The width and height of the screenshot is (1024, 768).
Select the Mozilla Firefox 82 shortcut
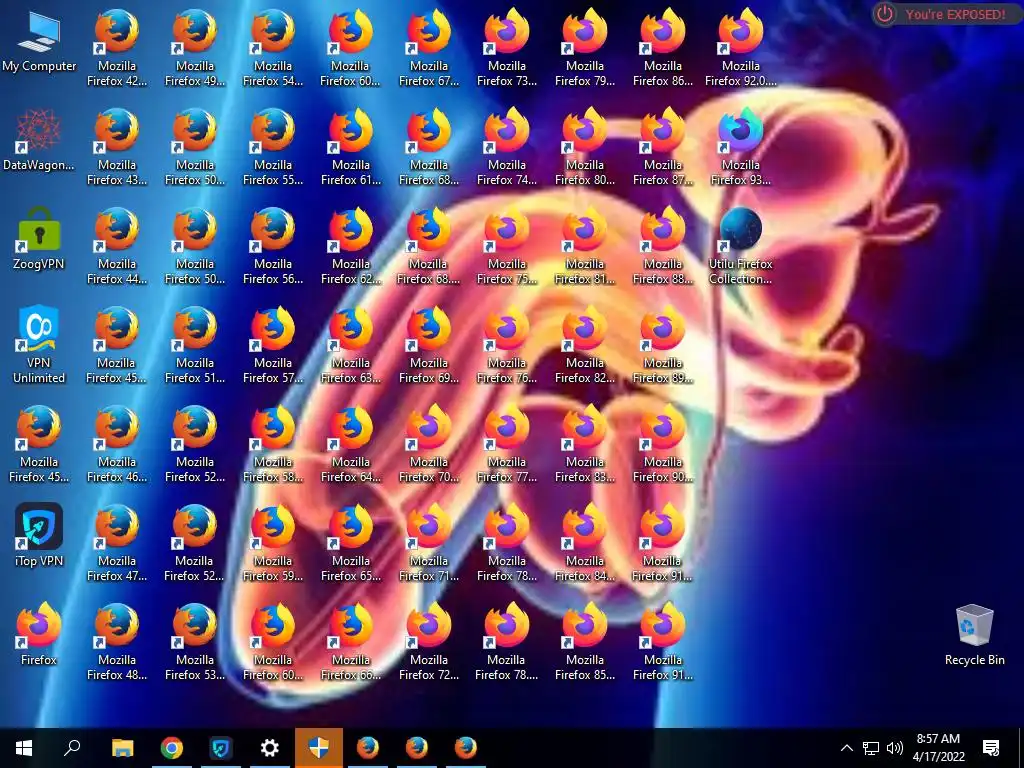click(585, 345)
